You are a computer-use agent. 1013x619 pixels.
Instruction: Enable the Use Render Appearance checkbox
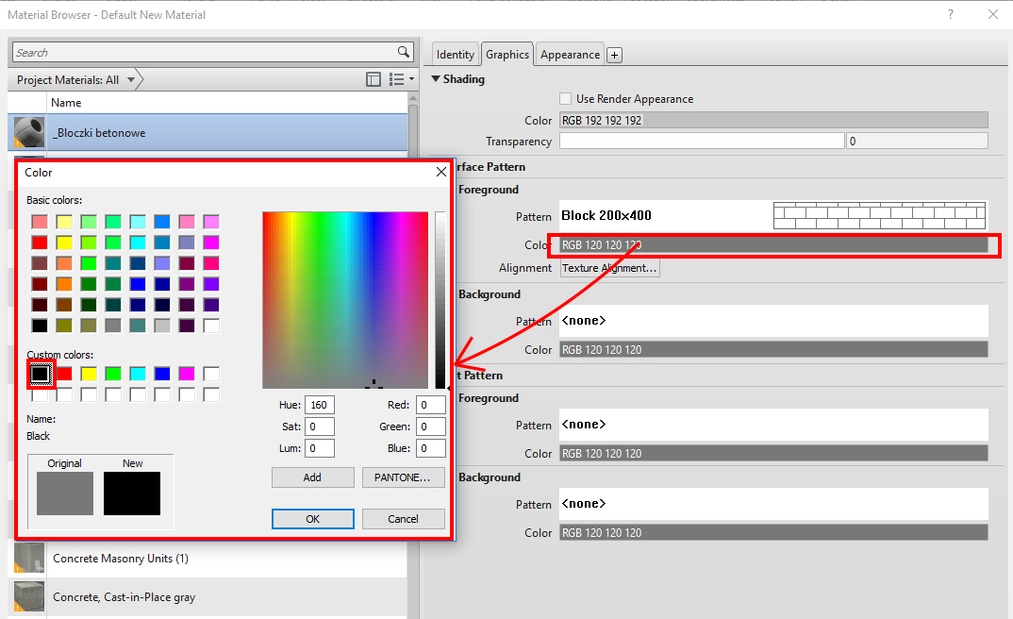coord(564,99)
